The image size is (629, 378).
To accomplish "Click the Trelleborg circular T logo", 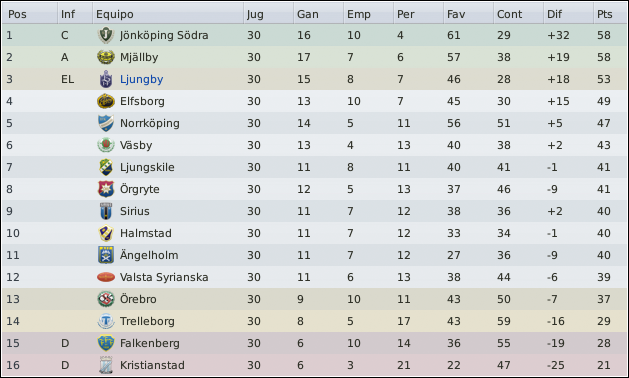I will tap(106, 321).
